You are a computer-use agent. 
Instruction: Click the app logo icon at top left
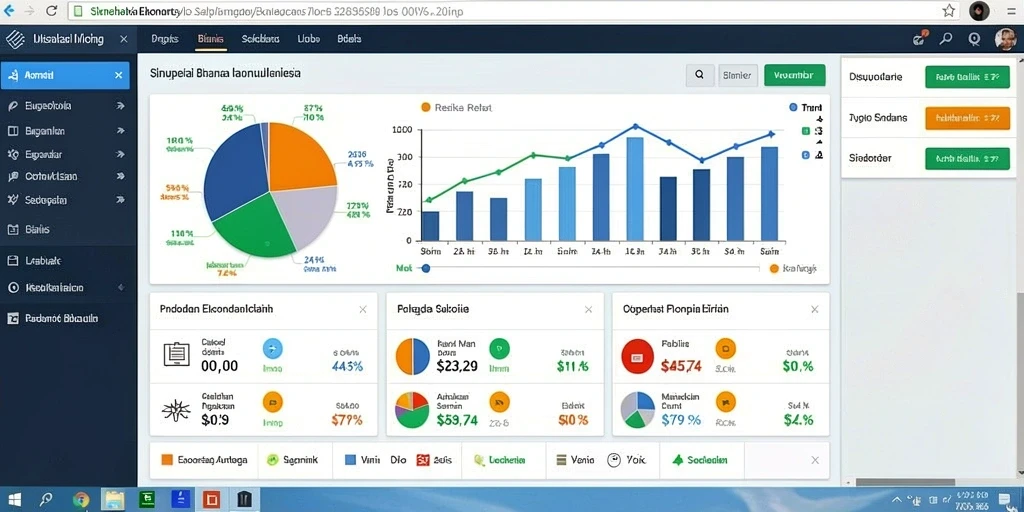point(14,39)
